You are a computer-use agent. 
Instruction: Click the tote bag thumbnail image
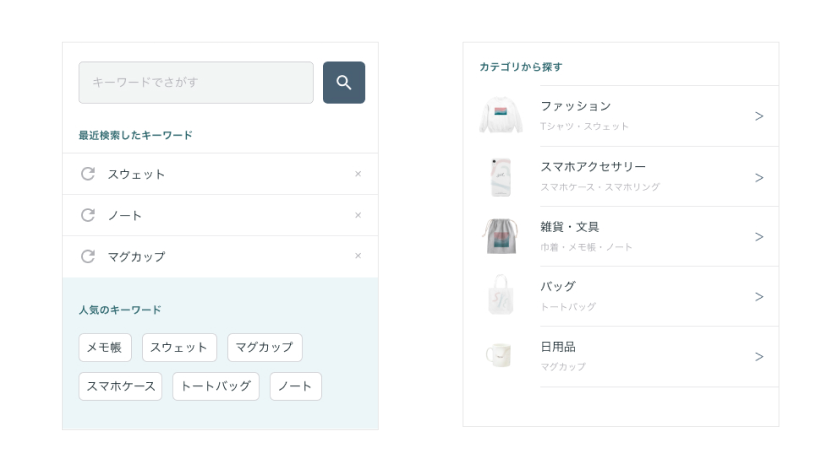tap(500, 296)
